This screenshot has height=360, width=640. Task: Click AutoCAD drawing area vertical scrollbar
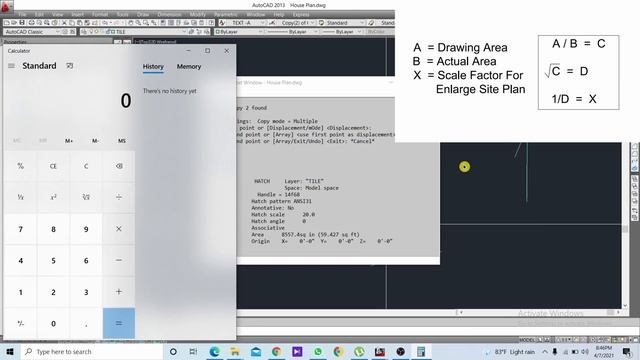pos(625,225)
